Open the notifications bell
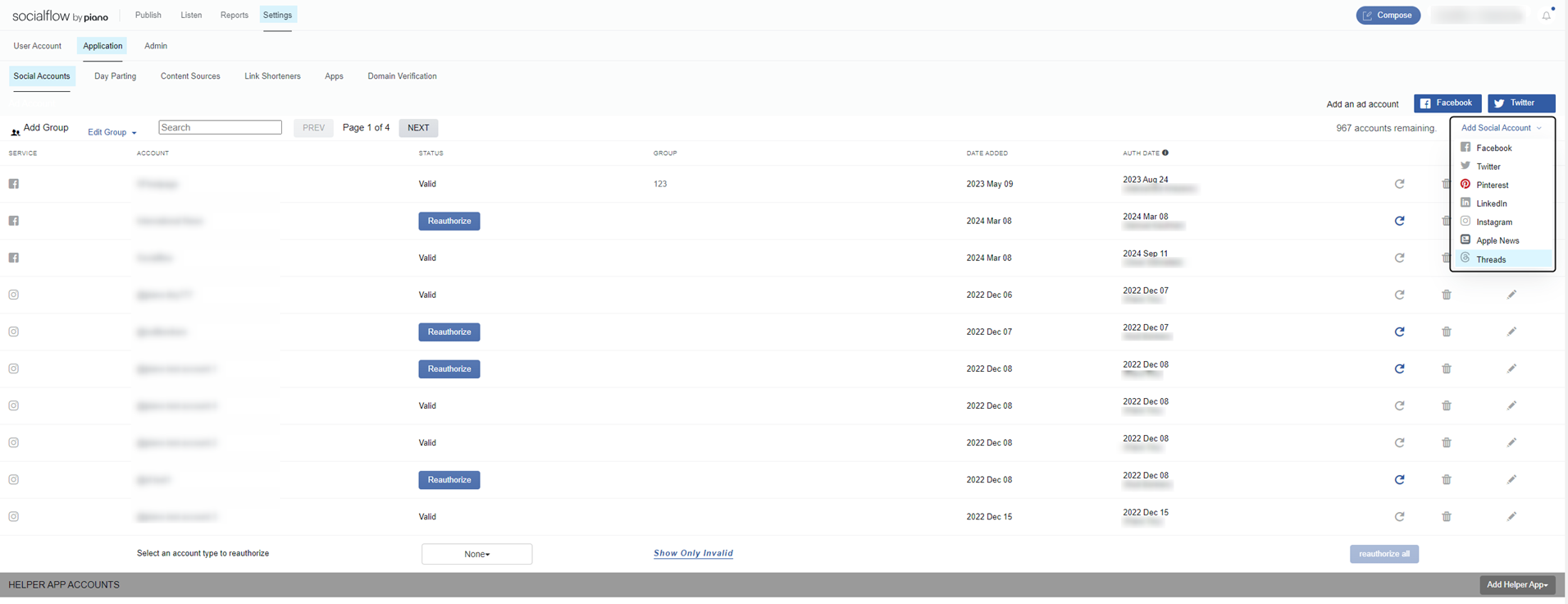The width and height of the screenshot is (1568, 604). [x=1547, y=15]
